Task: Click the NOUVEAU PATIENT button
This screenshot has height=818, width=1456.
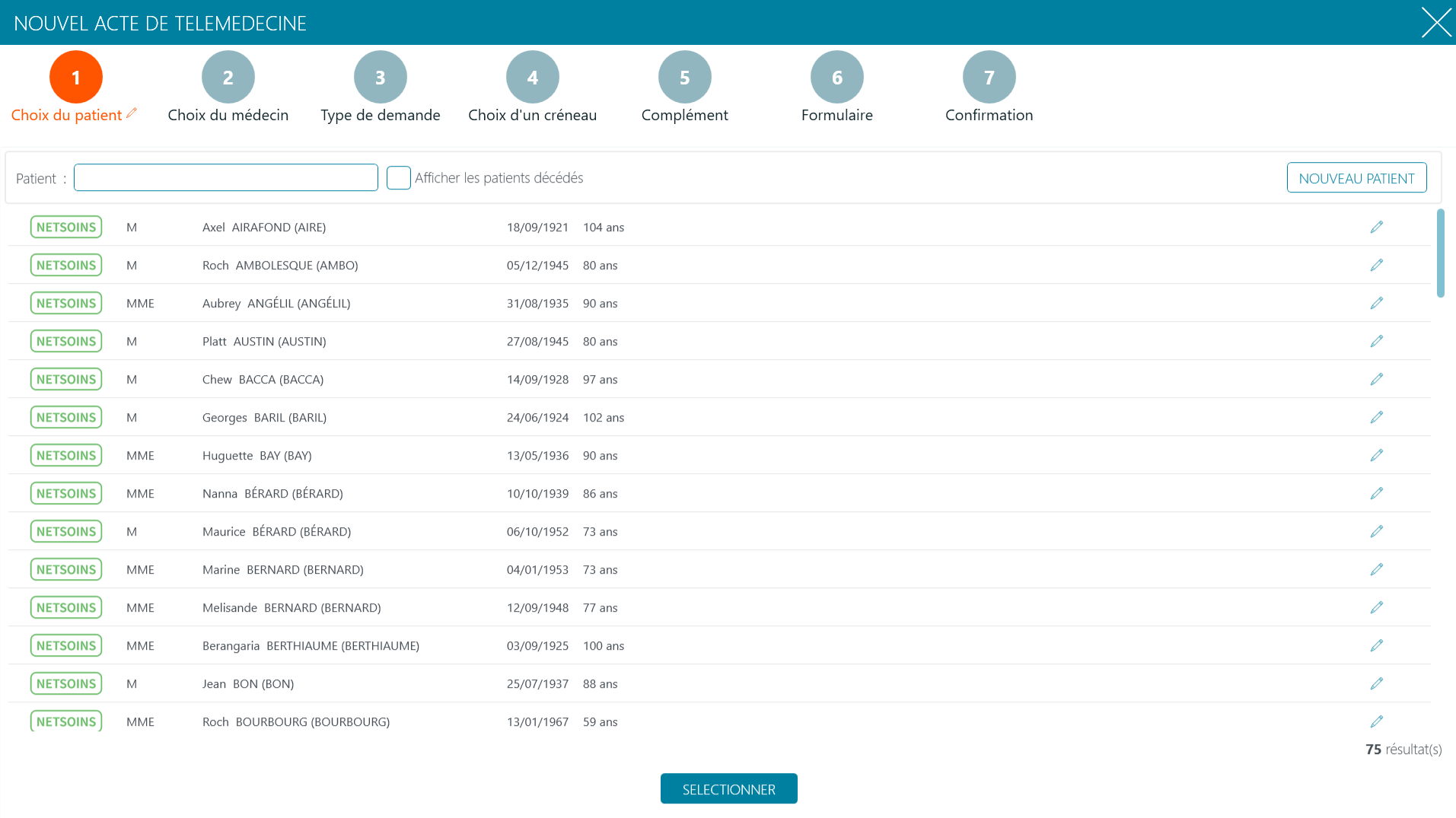Action: (1356, 177)
